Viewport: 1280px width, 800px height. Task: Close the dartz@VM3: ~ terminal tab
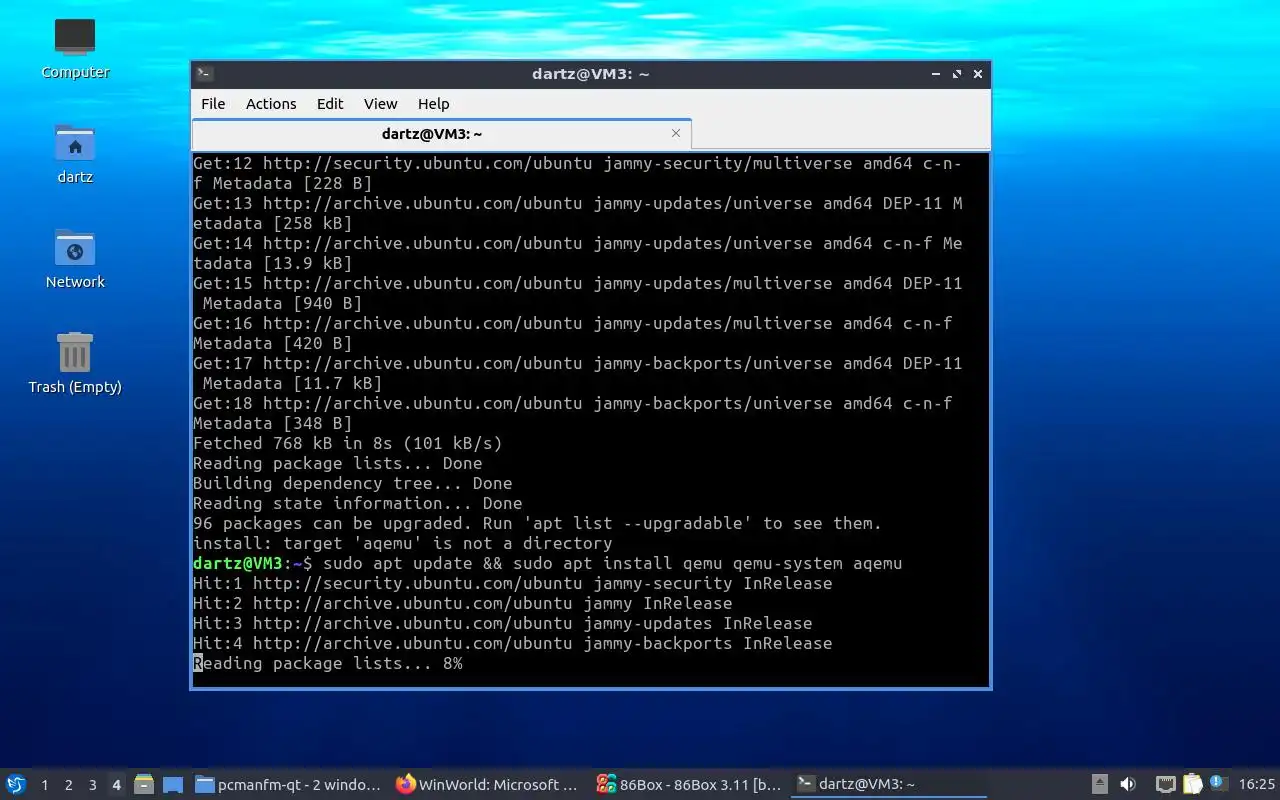[x=676, y=133]
